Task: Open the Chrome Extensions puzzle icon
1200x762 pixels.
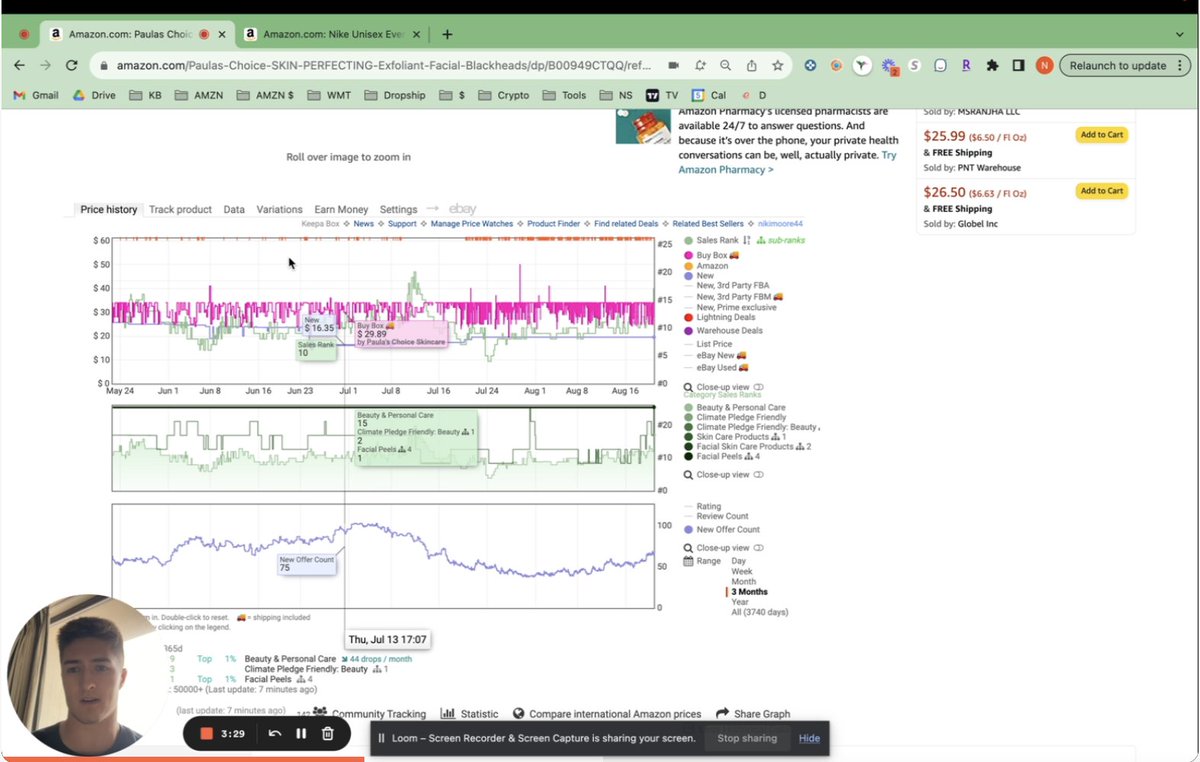Action: coord(992,65)
